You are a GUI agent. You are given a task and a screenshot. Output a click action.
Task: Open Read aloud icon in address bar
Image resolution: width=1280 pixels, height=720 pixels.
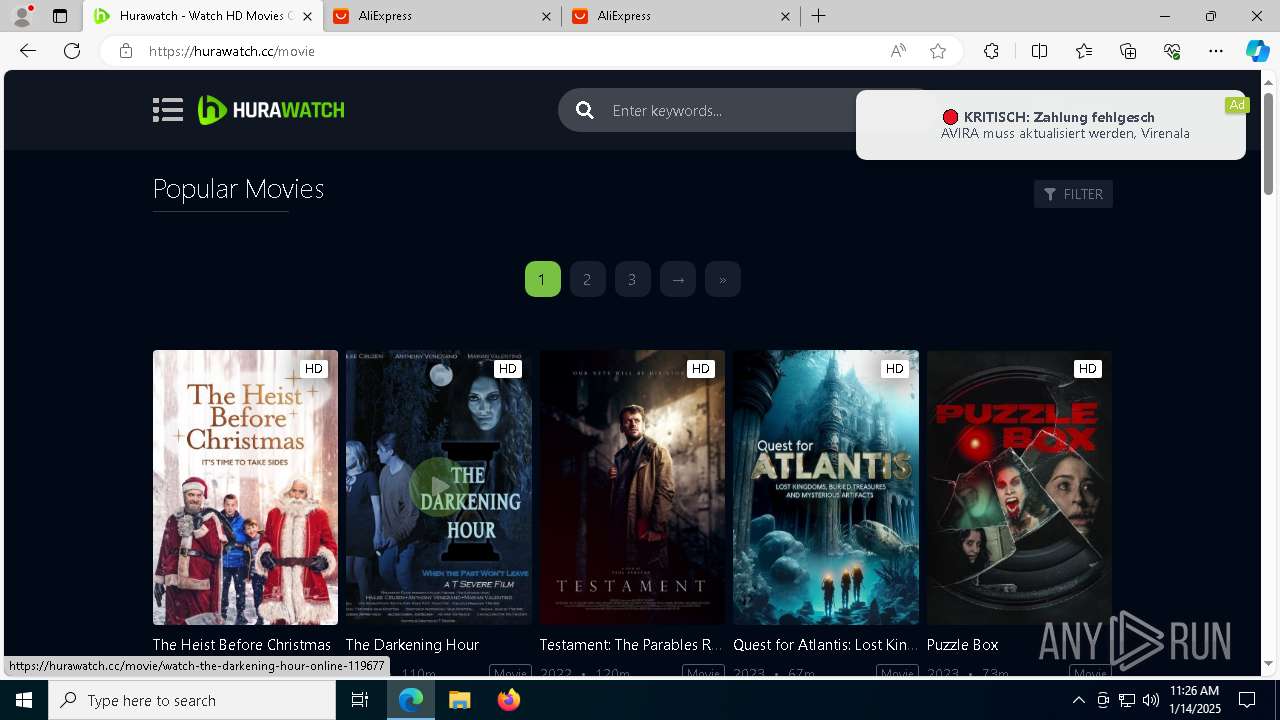[x=898, y=51]
